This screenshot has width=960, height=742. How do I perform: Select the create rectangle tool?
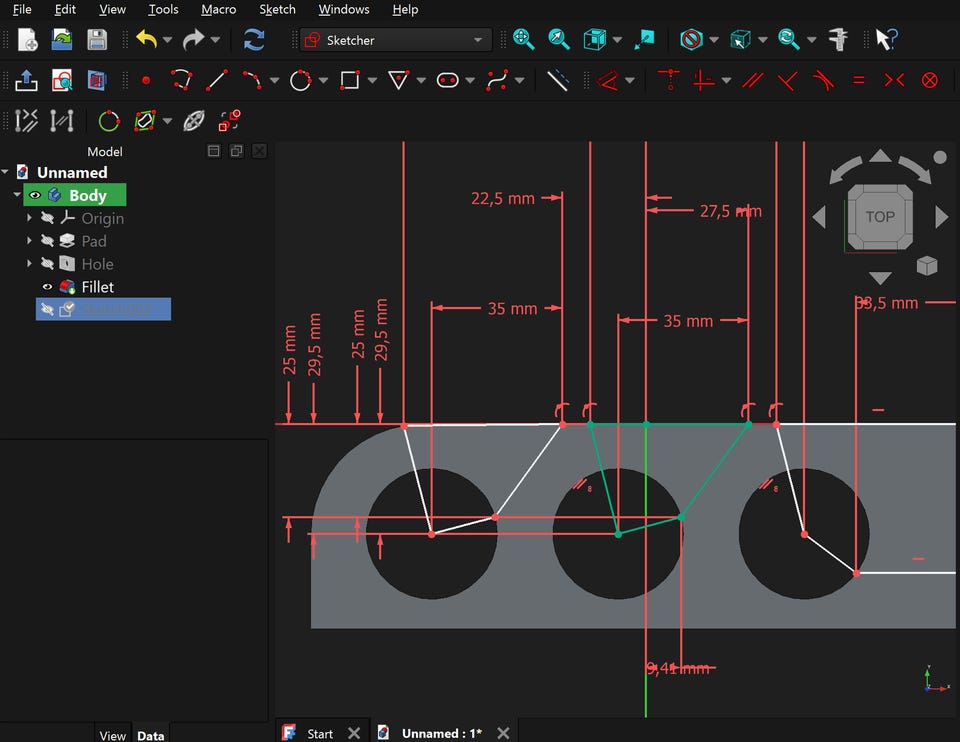click(350, 80)
